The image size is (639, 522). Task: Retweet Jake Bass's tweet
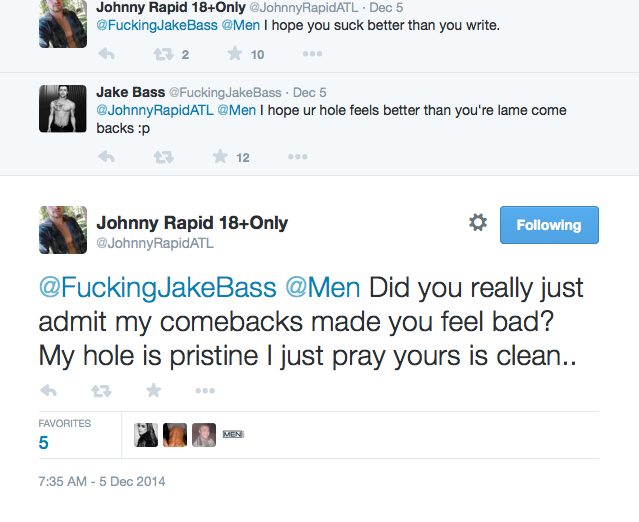[163, 157]
